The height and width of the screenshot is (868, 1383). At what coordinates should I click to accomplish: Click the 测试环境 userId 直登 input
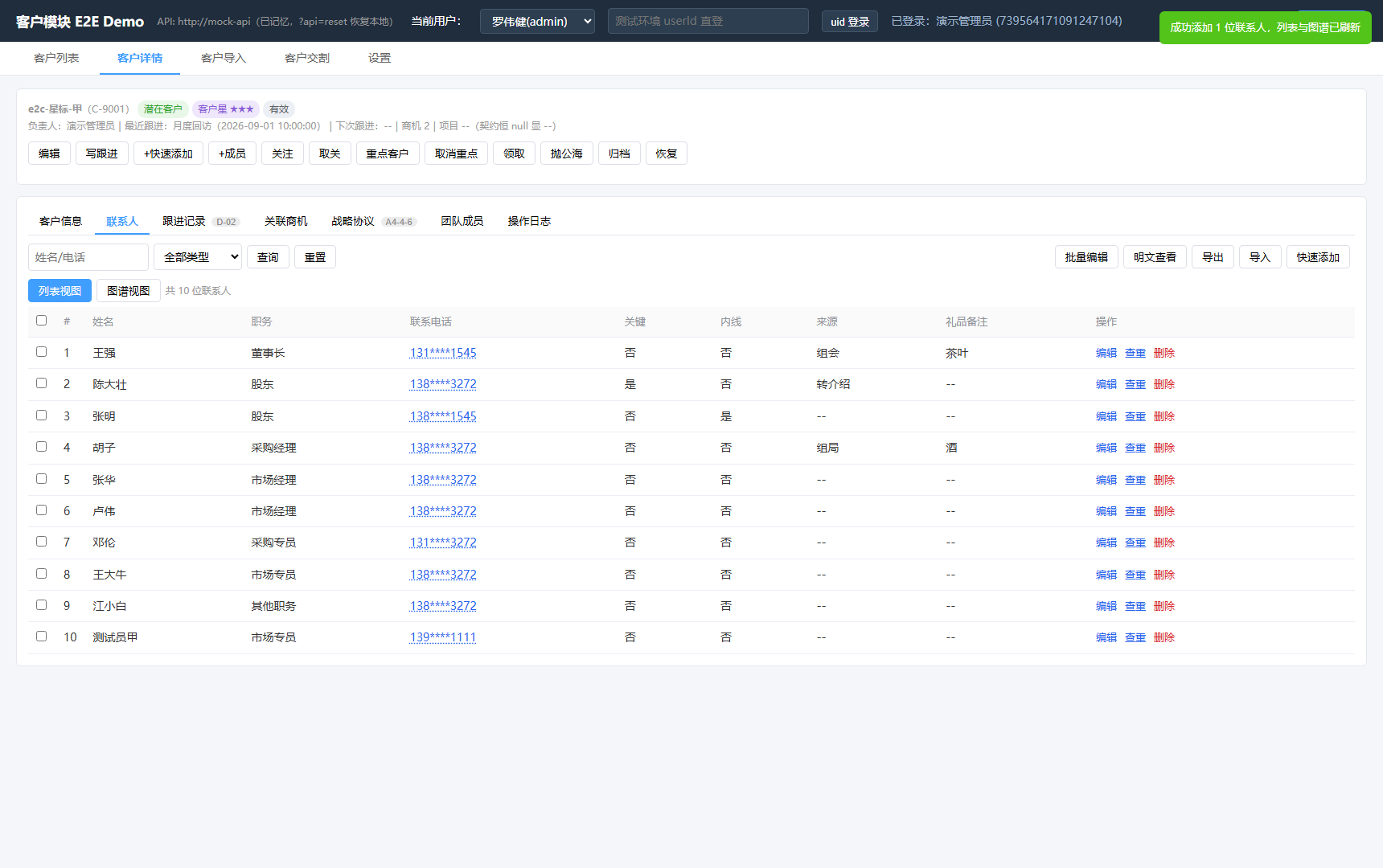708,21
